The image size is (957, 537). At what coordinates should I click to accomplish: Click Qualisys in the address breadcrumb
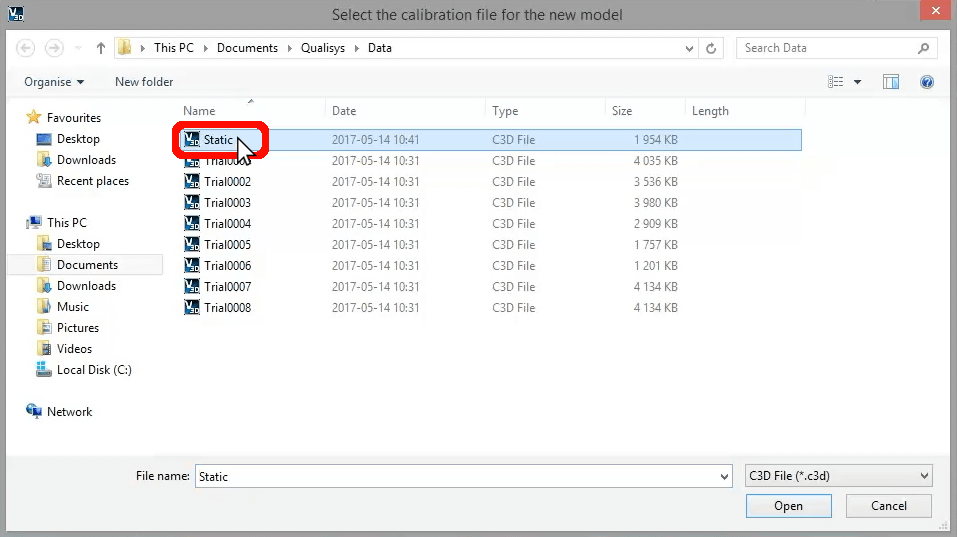click(x=322, y=48)
